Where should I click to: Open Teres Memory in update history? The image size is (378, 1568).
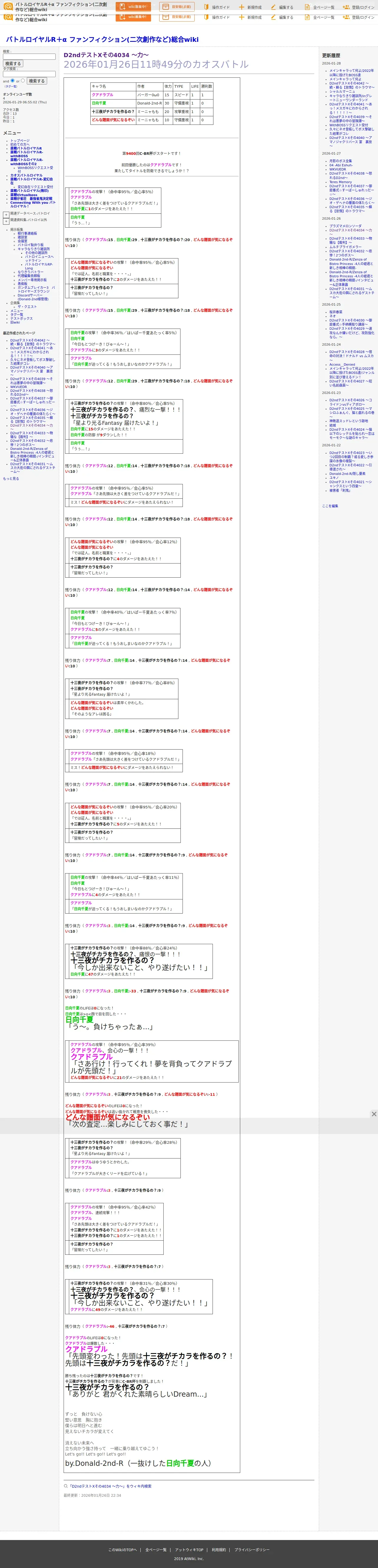tap(341, 182)
